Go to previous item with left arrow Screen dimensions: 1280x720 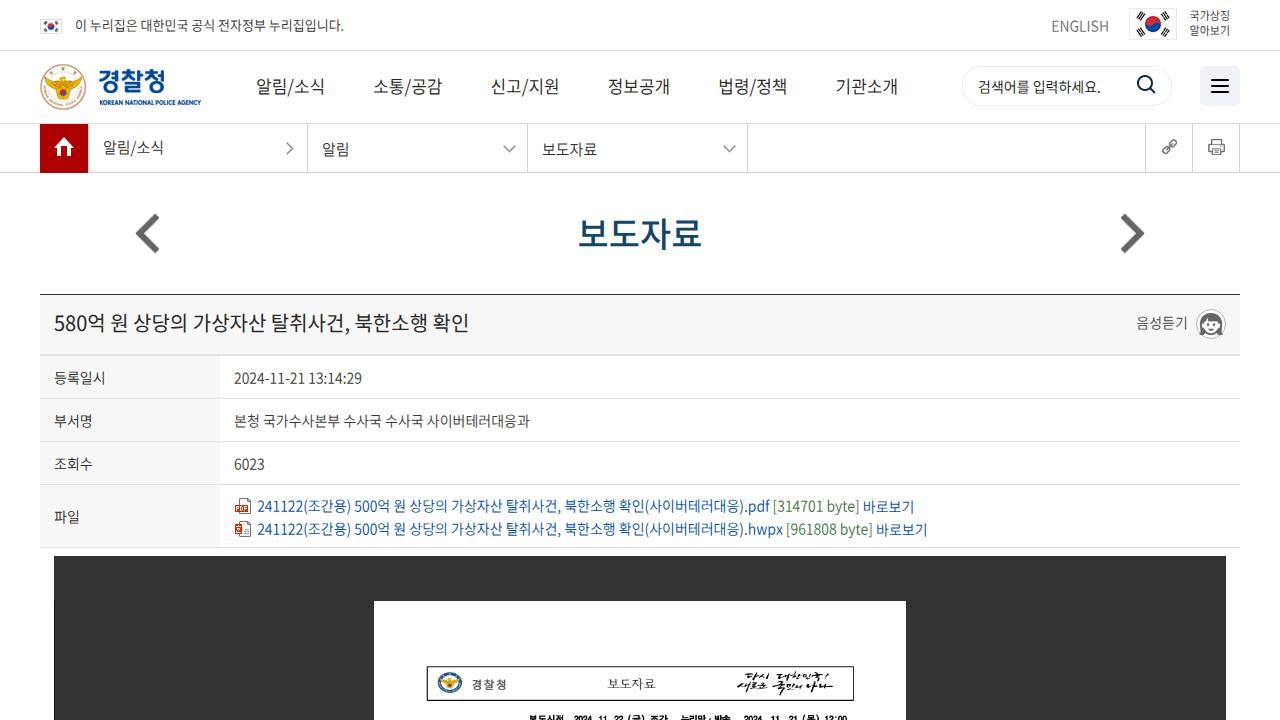(148, 234)
